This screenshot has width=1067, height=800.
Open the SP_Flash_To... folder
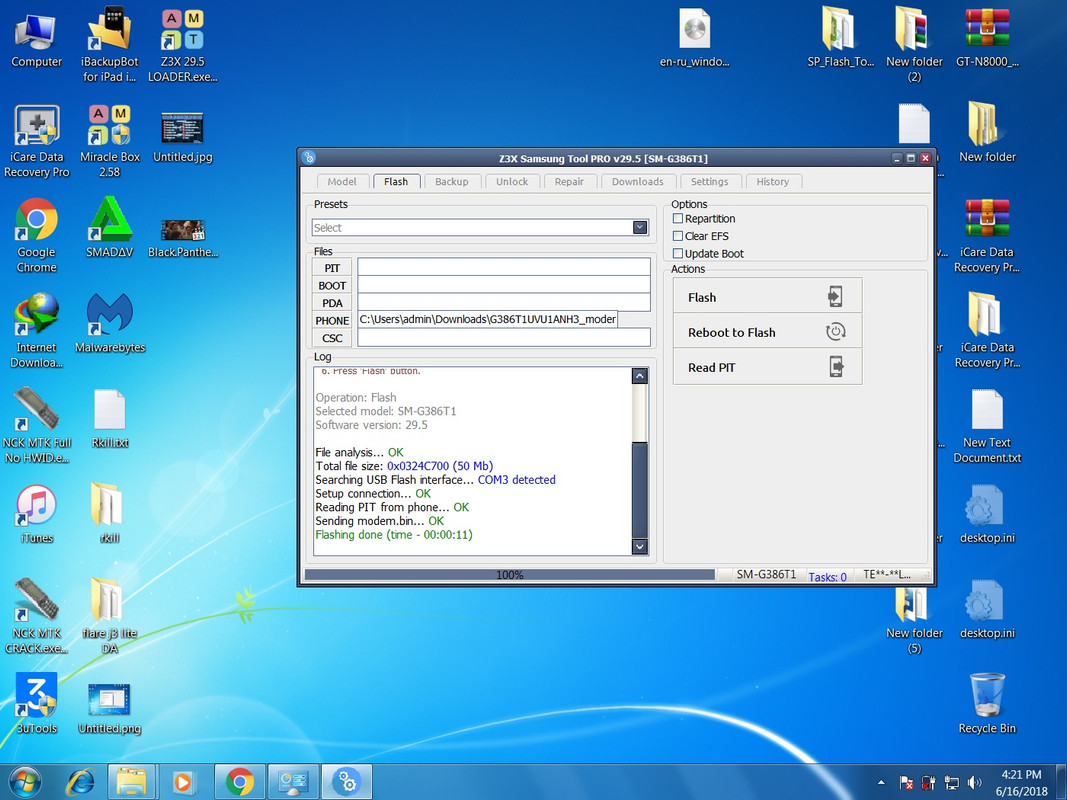(x=840, y=38)
